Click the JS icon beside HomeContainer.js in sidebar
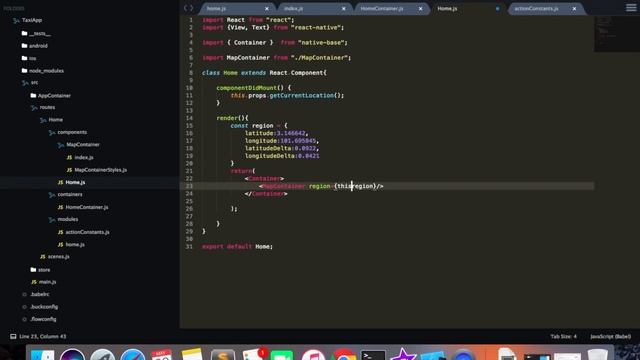The height and width of the screenshot is (360, 640). point(60,207)
